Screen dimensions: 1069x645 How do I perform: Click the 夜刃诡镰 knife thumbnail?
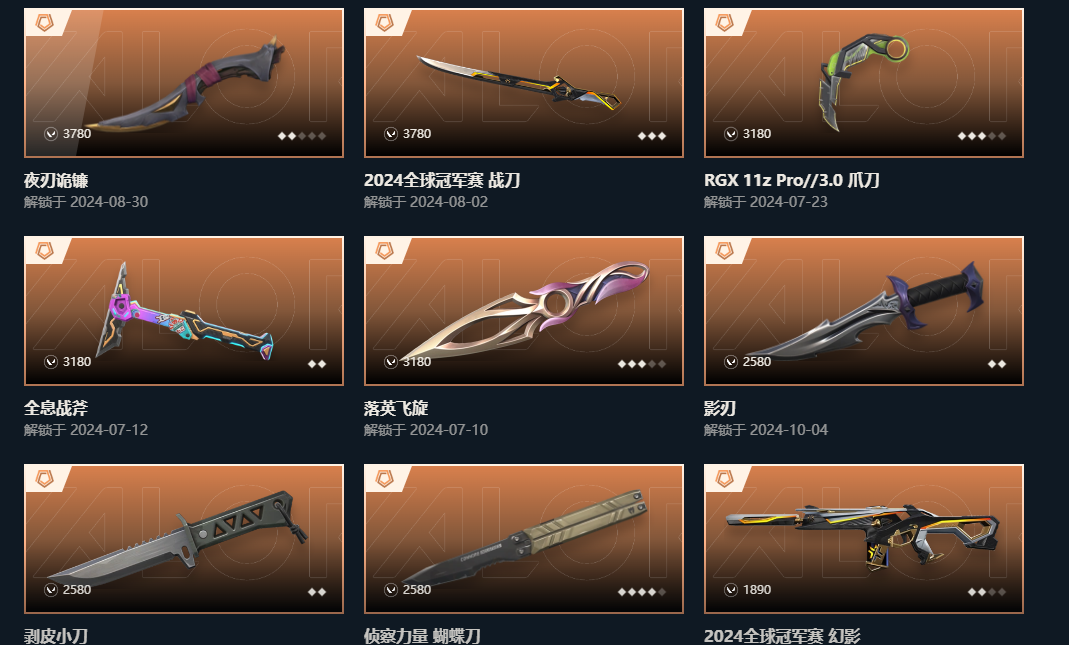pos(184,83)
